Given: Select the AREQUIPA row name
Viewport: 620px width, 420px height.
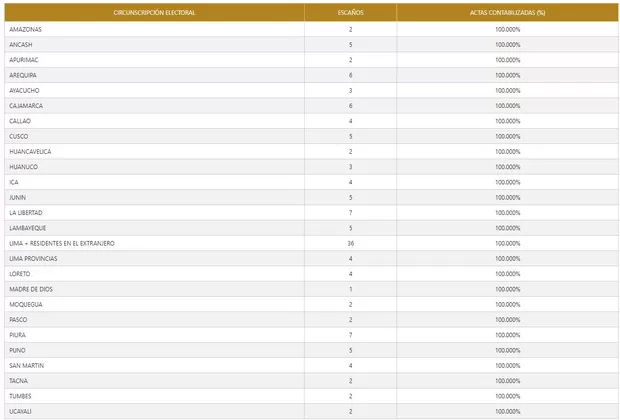Looking at the screenshot, I should 23,75.
